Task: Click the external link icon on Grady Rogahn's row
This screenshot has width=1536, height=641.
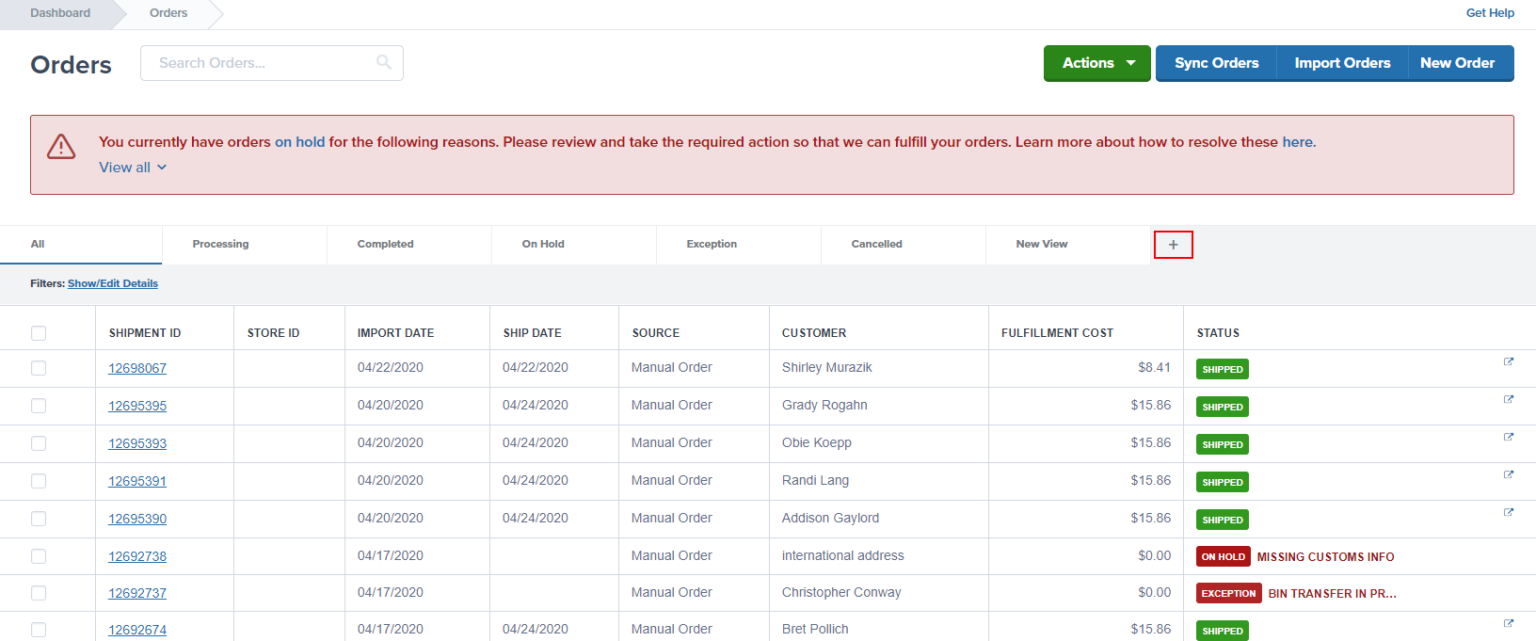Action: 1507,399
